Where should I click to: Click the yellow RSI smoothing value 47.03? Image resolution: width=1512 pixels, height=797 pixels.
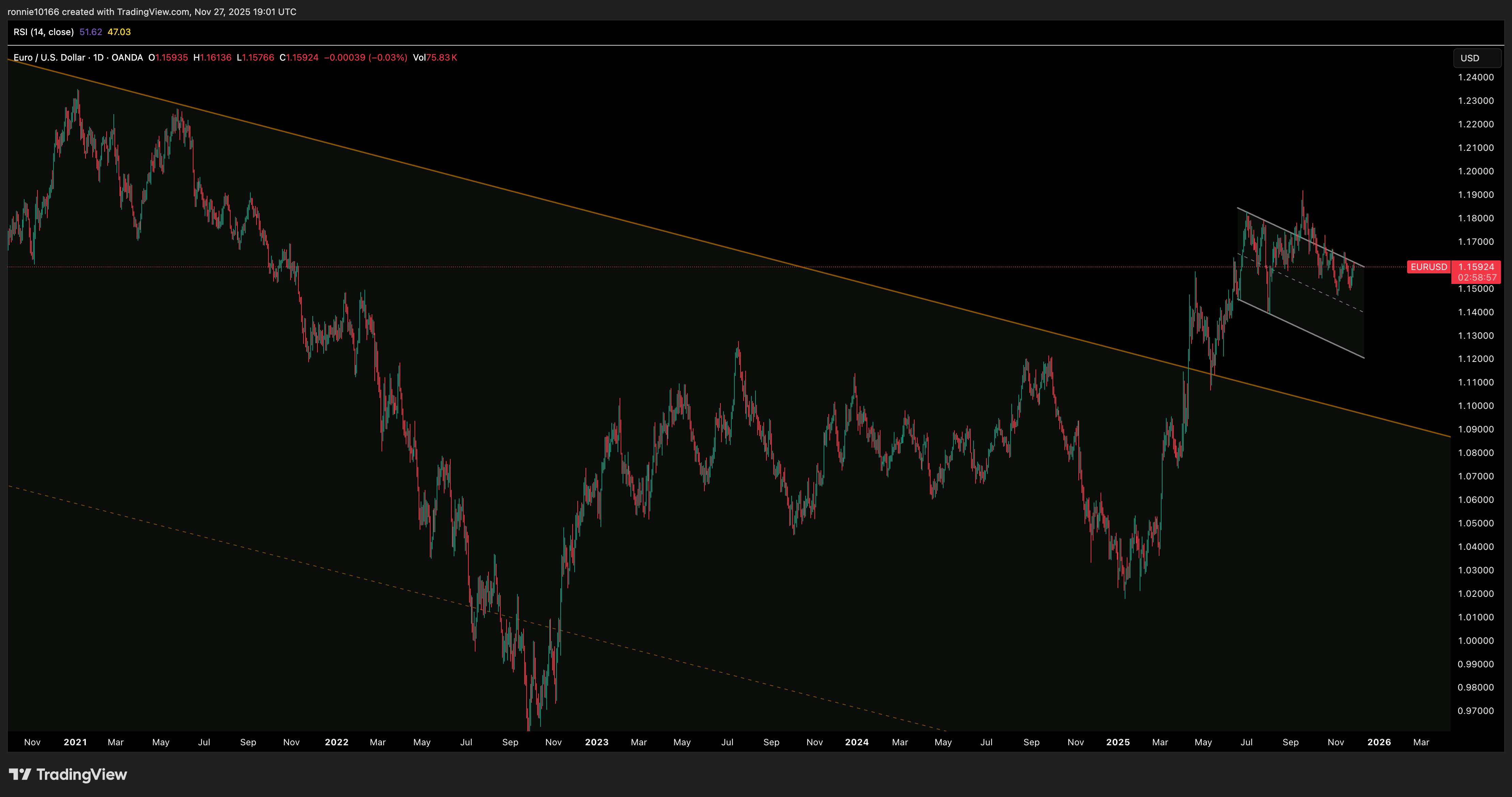[x=119, y=32]
